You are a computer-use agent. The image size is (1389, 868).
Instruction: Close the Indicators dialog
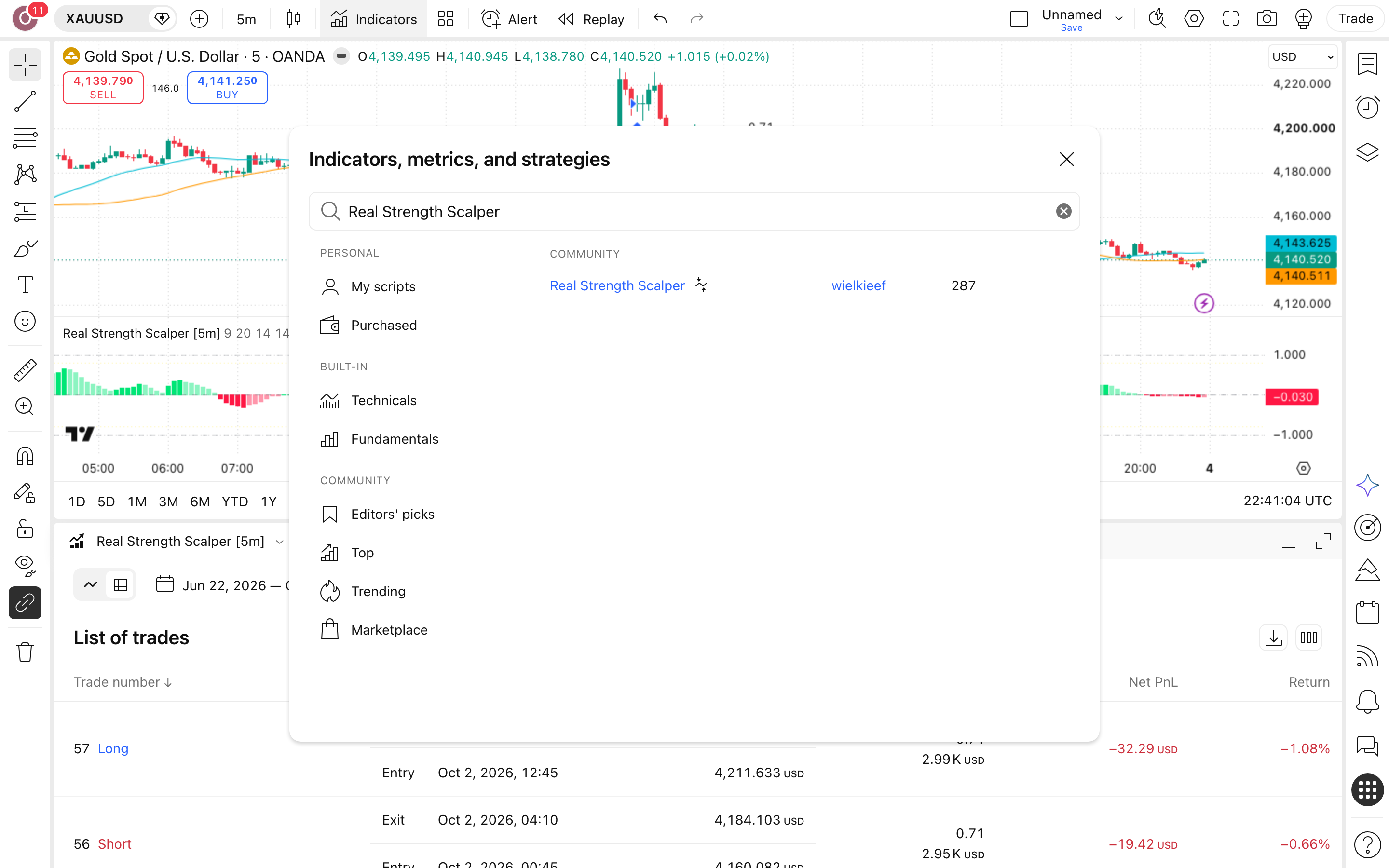click(1066, 159)
